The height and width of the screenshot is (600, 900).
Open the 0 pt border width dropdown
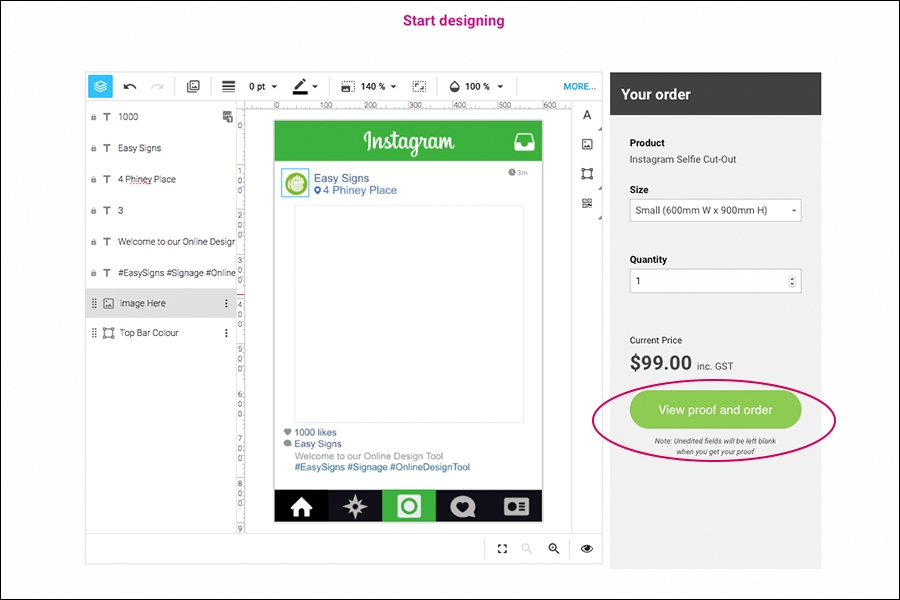263,87
